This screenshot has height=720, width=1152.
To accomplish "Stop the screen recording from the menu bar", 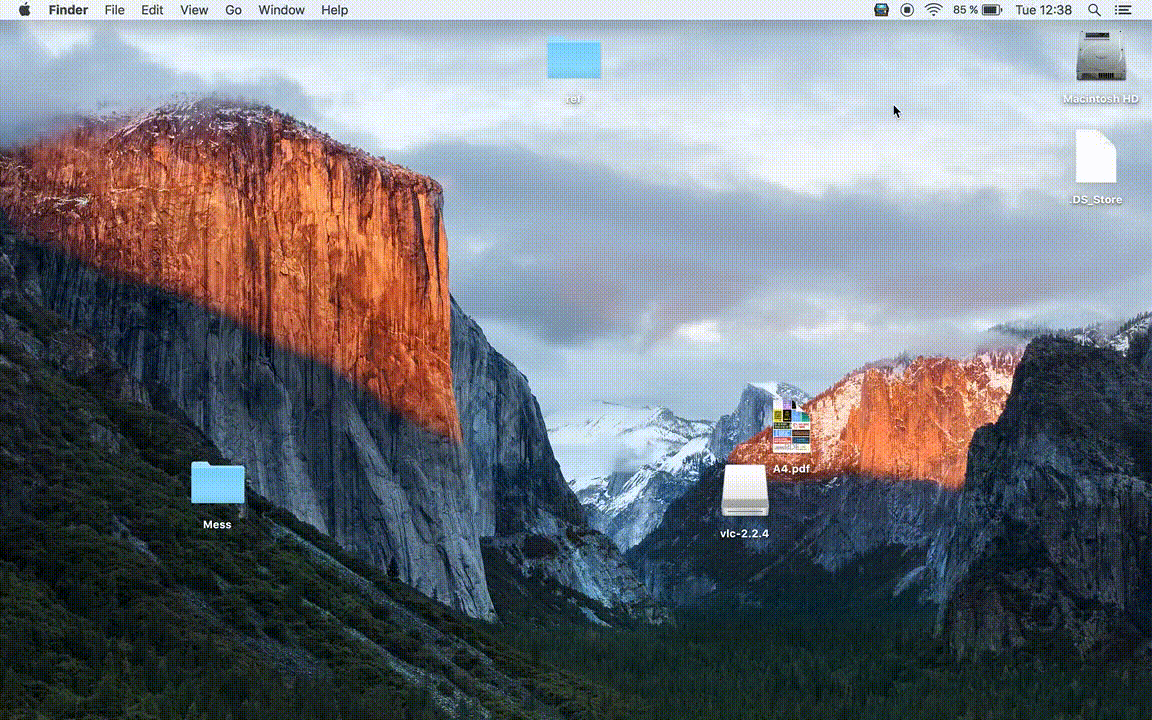I will click(x=906, y=10).
